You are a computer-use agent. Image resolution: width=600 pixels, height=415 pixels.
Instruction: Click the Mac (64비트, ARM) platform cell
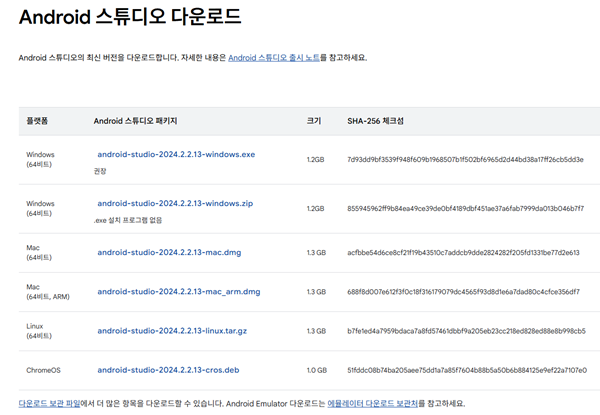(x=48, y=292)
